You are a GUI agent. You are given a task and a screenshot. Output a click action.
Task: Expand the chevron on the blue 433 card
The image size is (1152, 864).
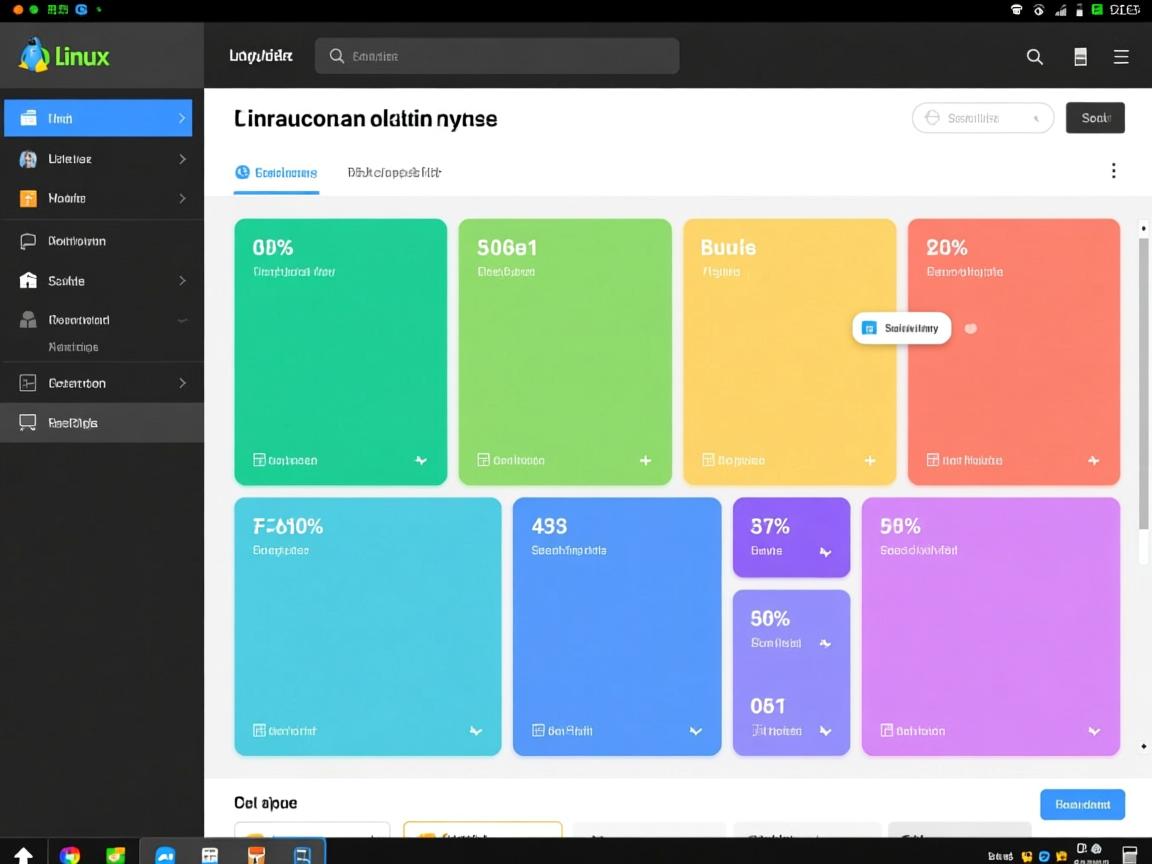[695, 731]
